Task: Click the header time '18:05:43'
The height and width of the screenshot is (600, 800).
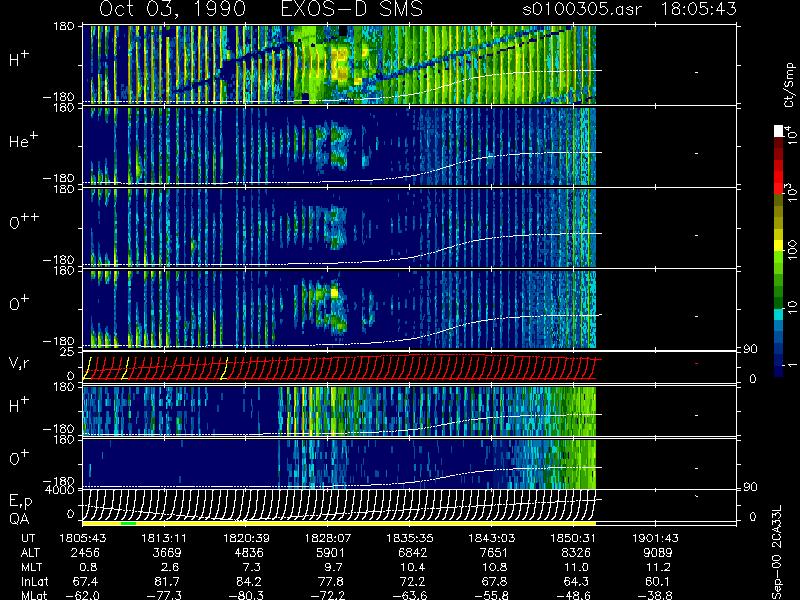Action: [699, 9]
